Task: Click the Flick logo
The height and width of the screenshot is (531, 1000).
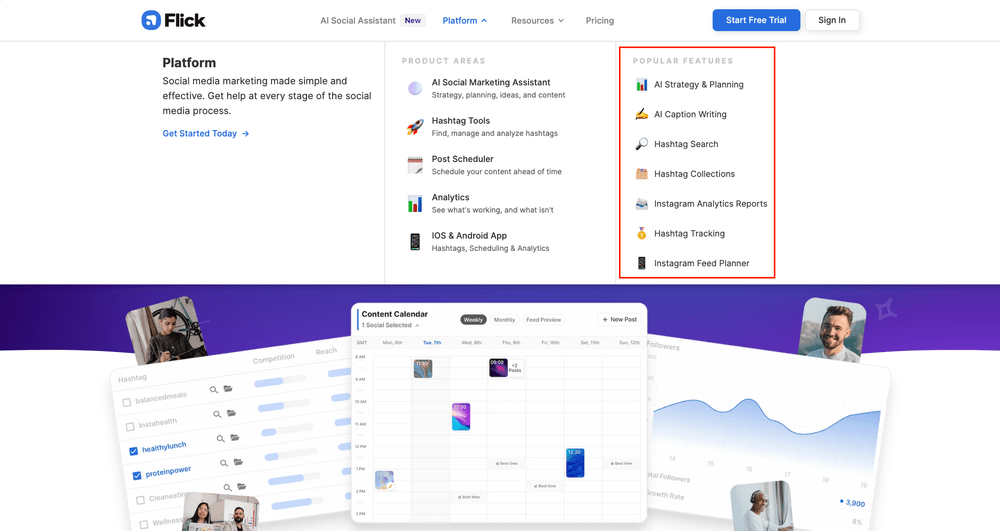Action: pyautogui.click(x=173, y=20)
